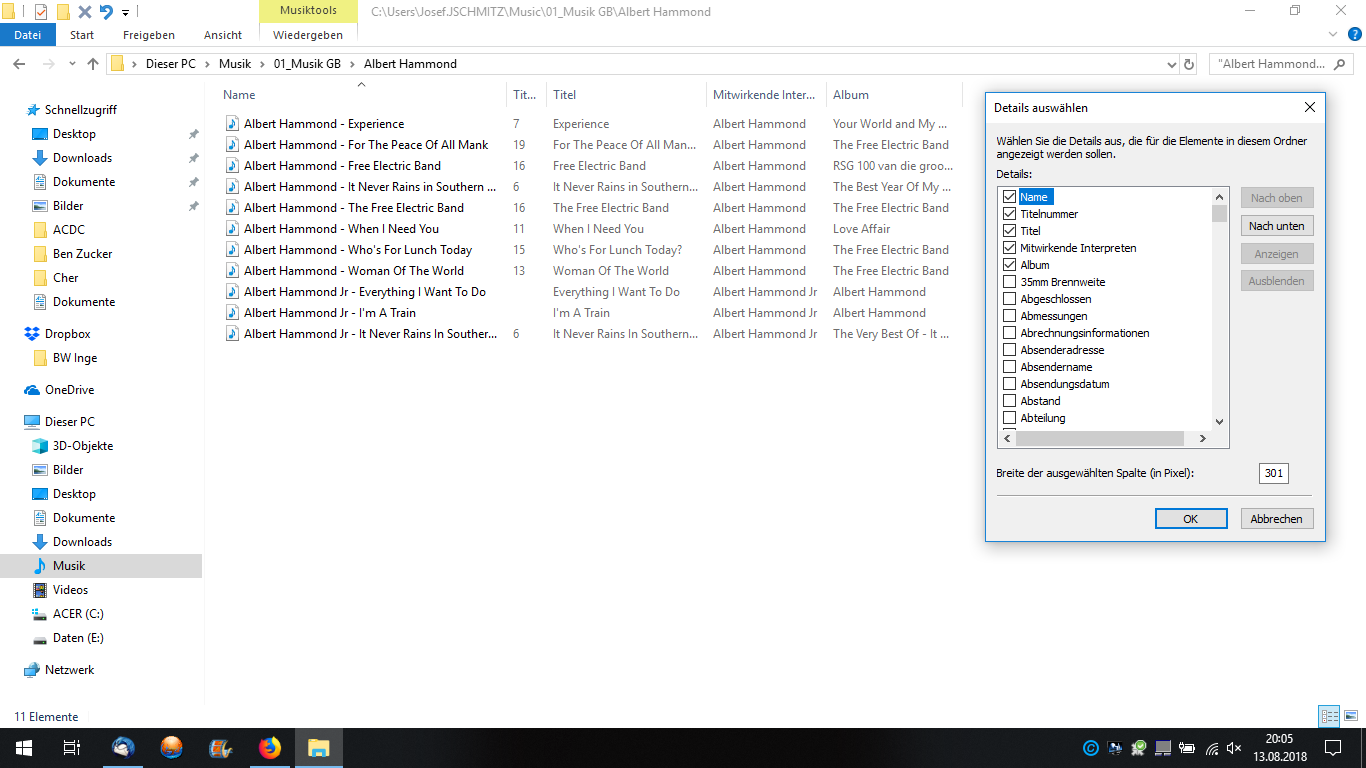The height and width of the screenshot is (768, 1366).
Task: Enable the Absendername checkbox
Action: tap(1010, 367)
